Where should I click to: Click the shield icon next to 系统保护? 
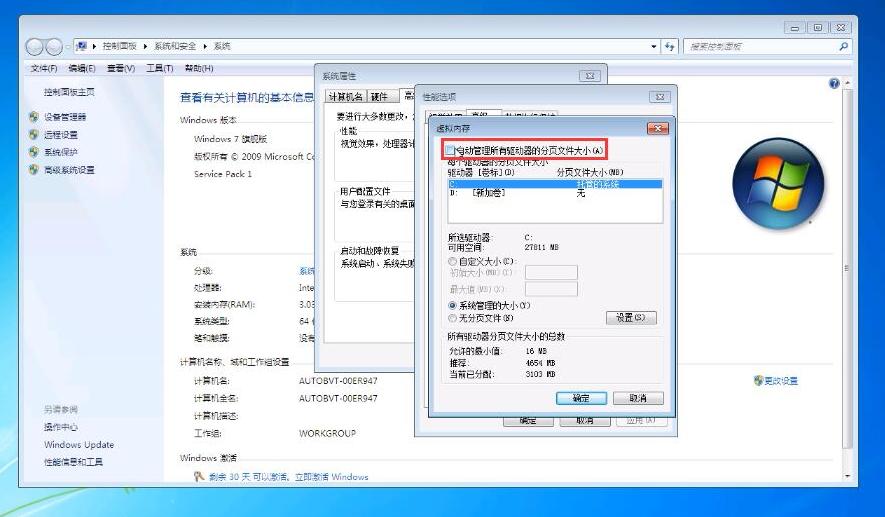(x=34, y=152)
